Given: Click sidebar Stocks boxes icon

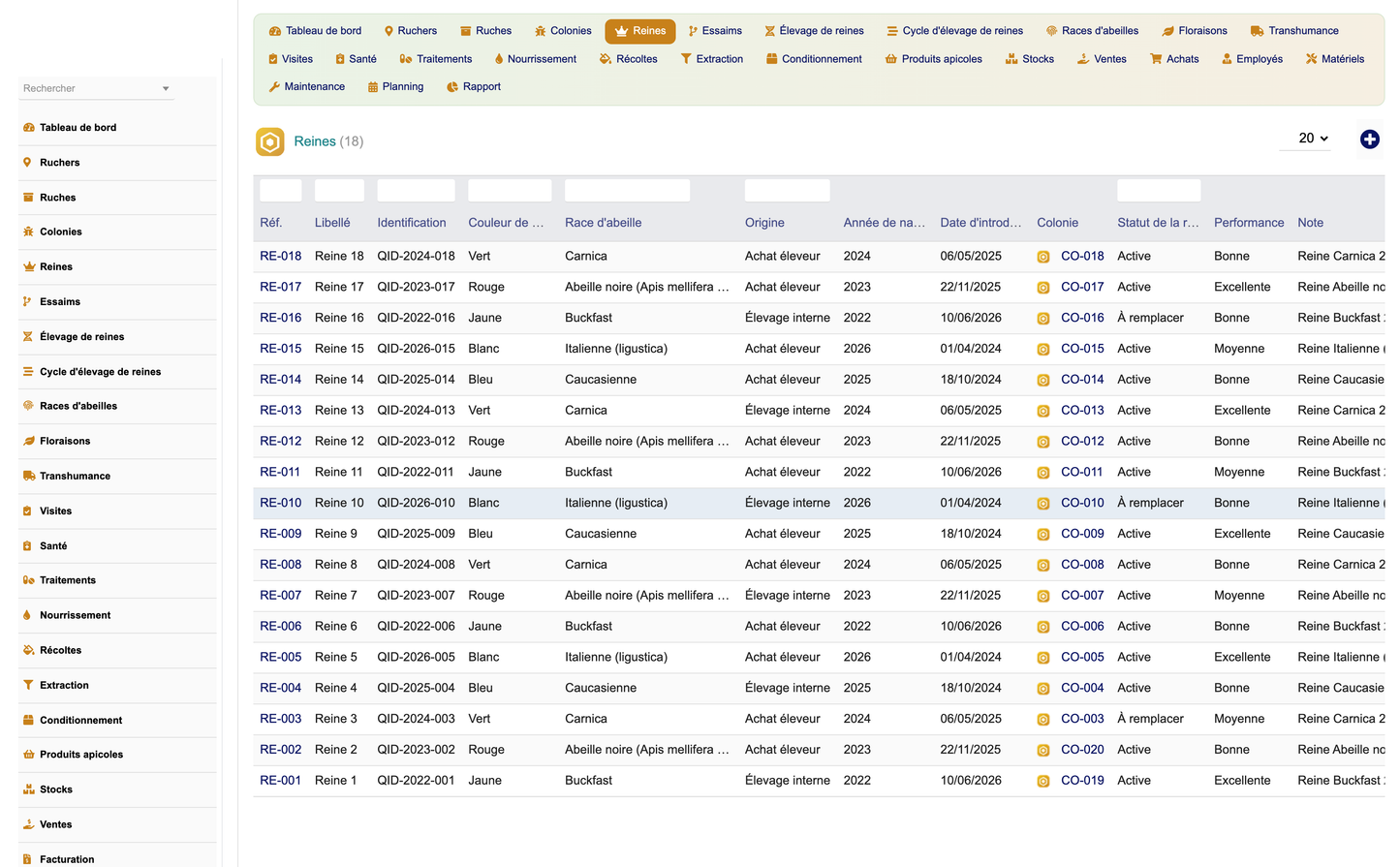Looking at the screenshot, I should pyautogui.click(x=28, y=790).
